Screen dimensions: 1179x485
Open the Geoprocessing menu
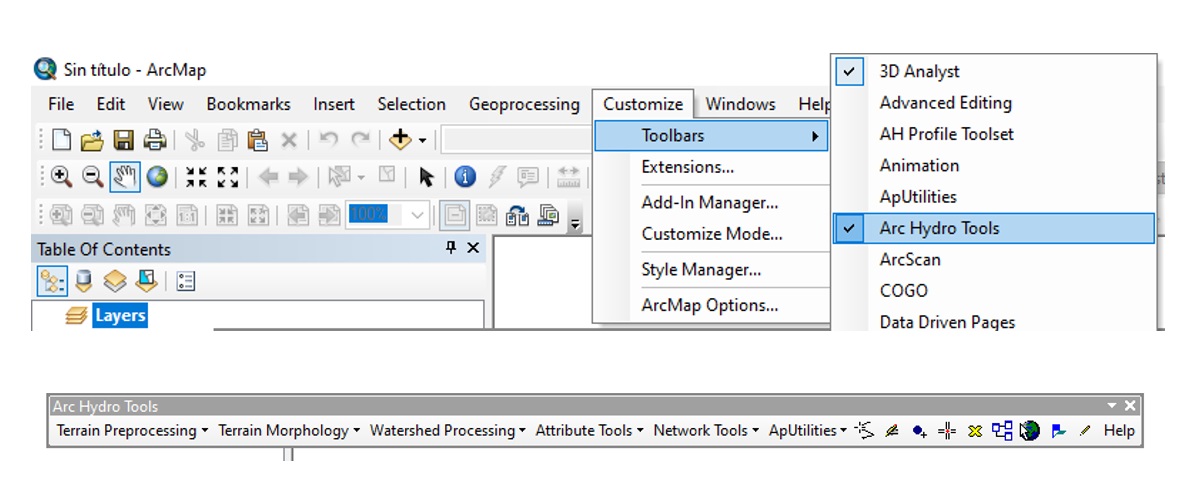pyautogui.click(x=524, y=104)
